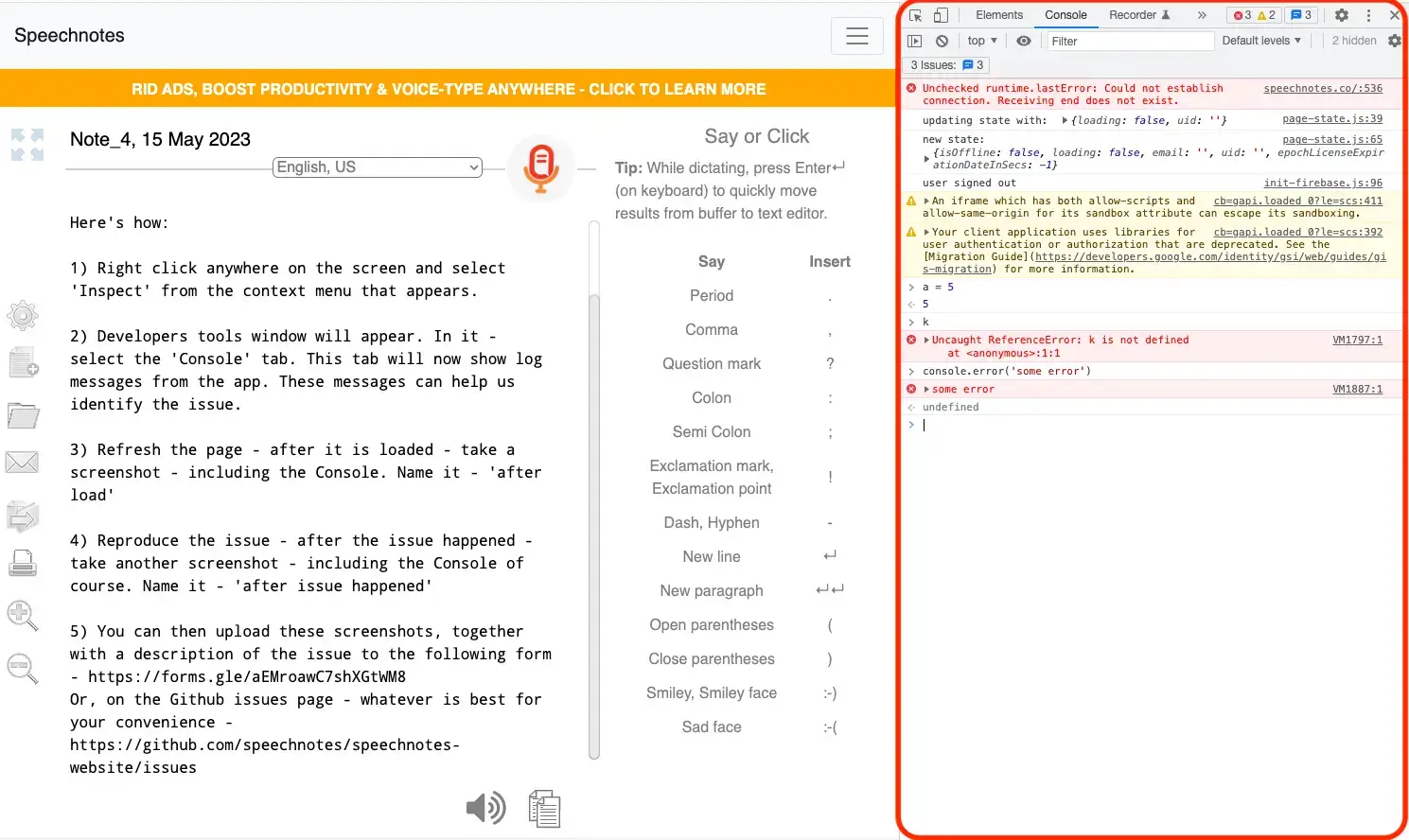This screenshot has height=840, width=1409.
Task: Toggle the console sidebar panel
Action: 914,41
